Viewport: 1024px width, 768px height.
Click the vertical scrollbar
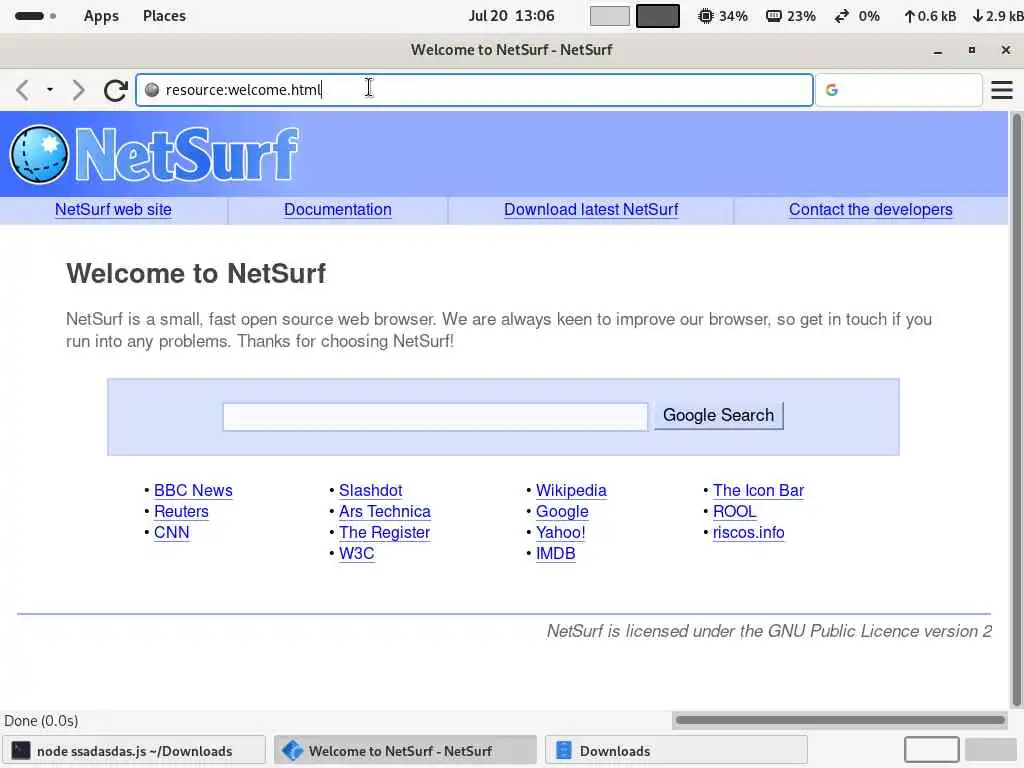(1017, 410)
